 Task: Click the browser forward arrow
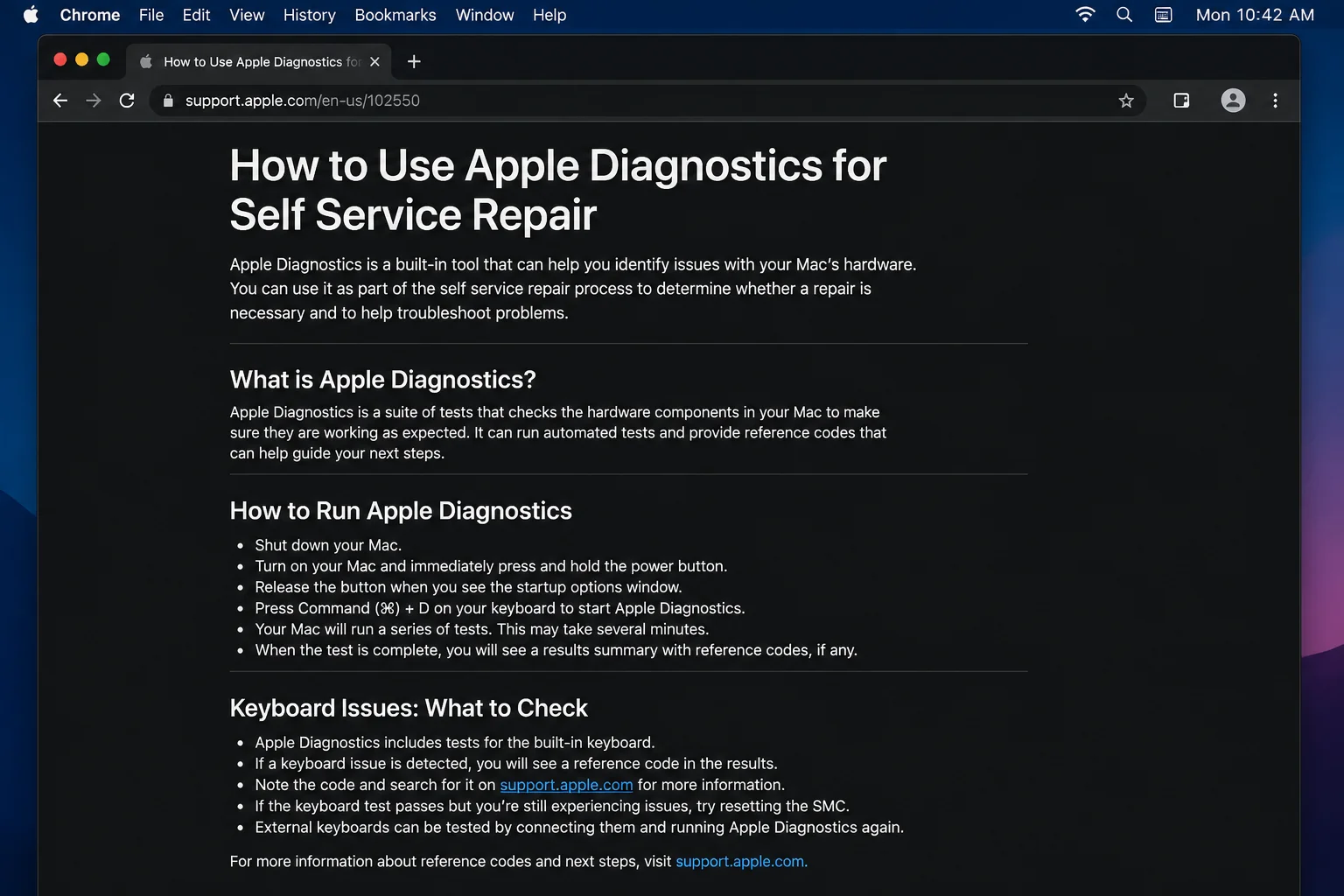coord(94,101)
